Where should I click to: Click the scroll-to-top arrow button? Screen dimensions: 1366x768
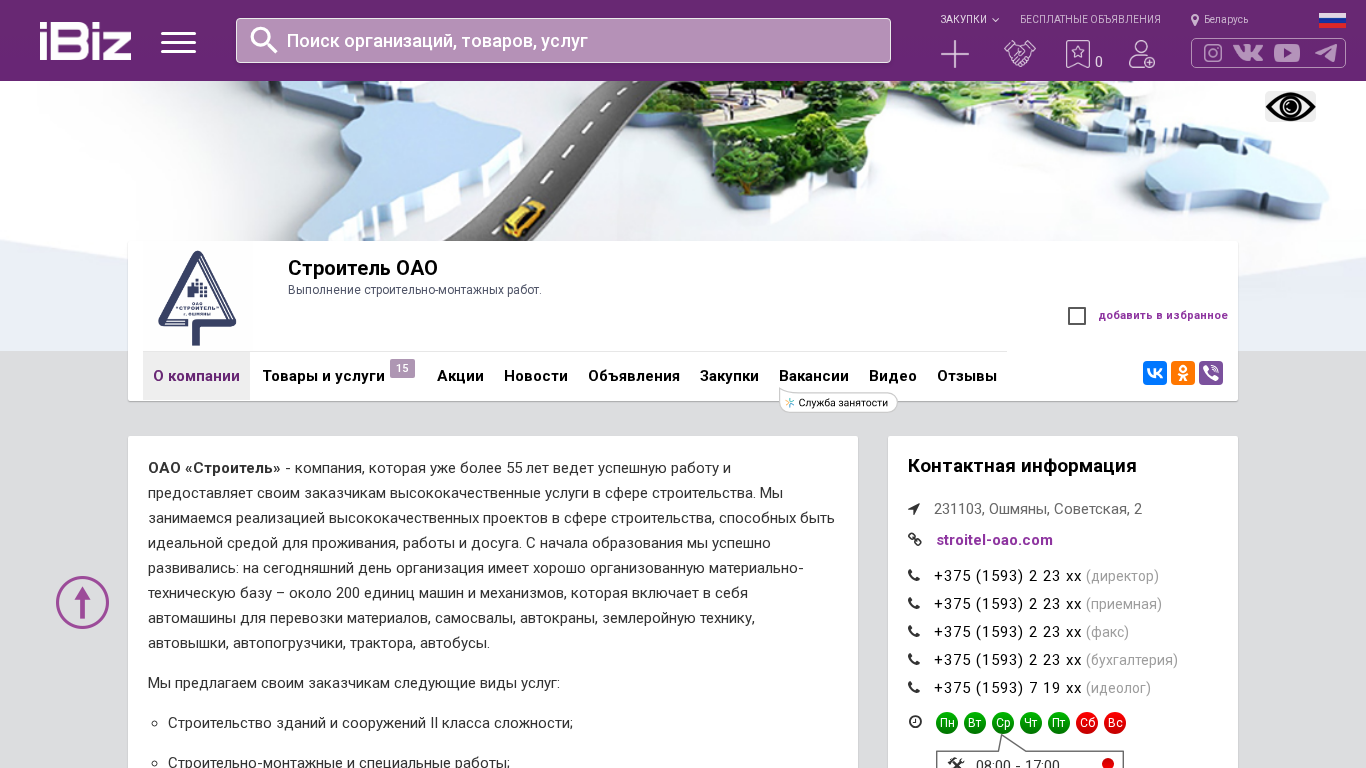[82, 602]
